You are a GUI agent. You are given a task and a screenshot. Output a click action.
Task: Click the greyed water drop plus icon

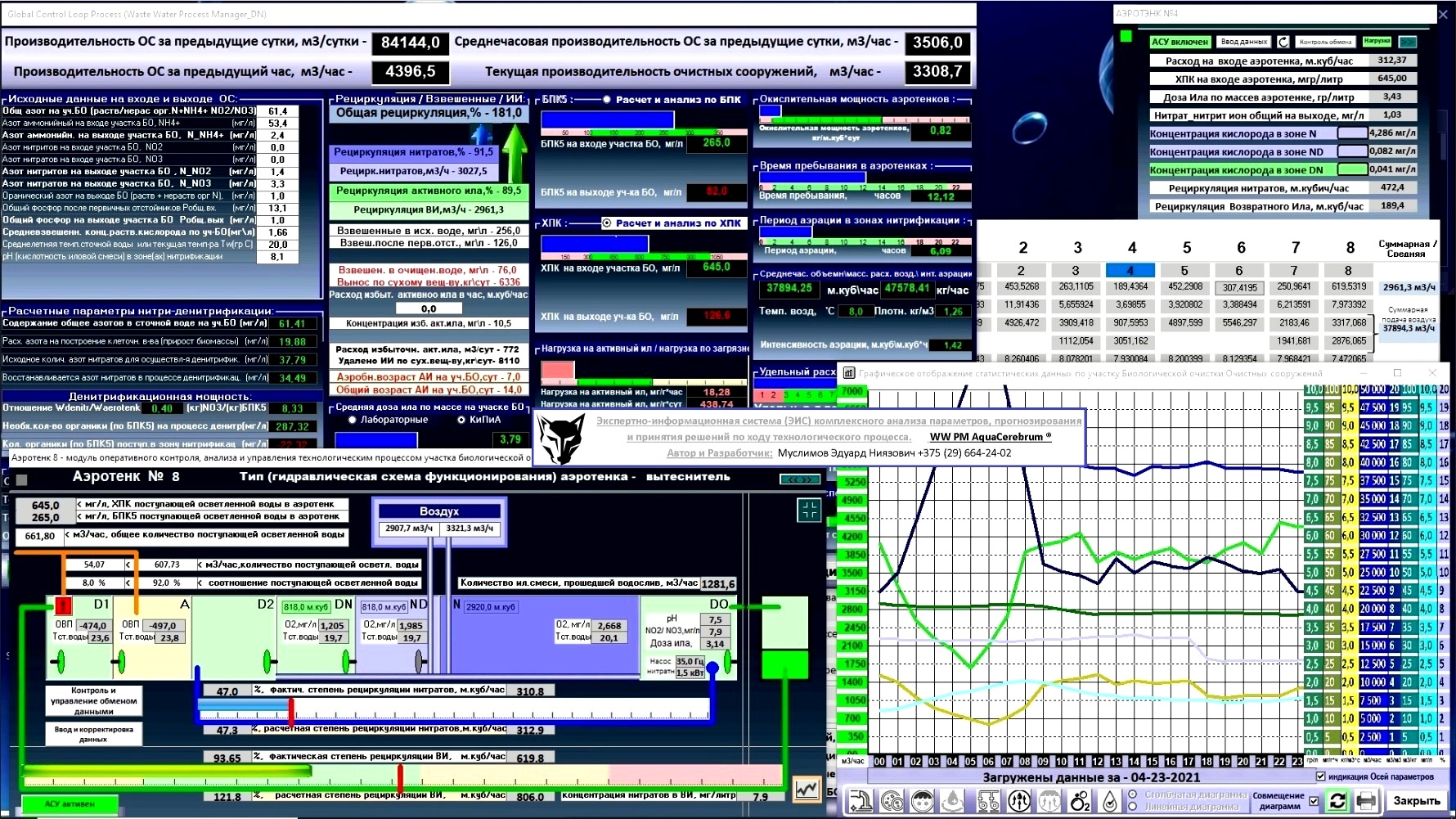point(954,801)
